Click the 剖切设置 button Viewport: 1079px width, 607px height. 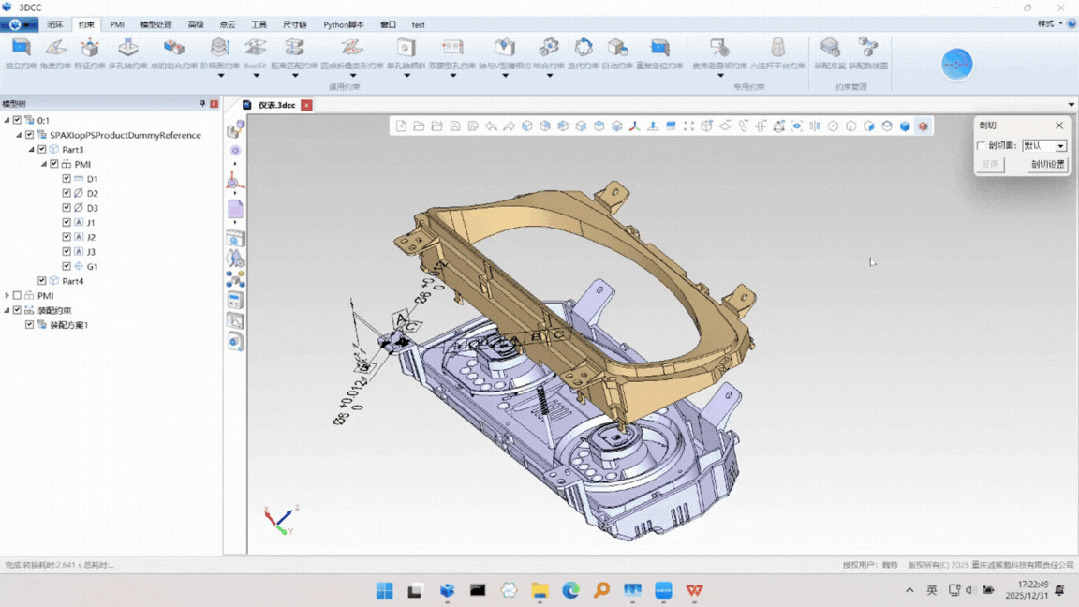[x=1047, y=164]
